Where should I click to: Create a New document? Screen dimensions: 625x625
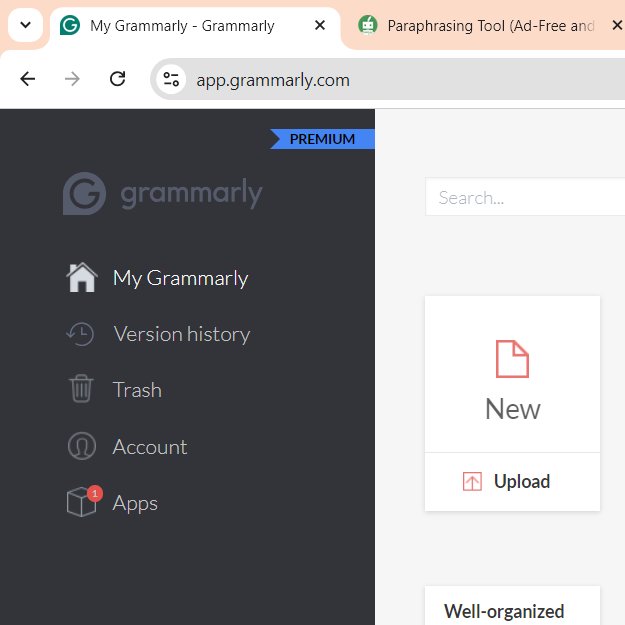tap(512, 374)
